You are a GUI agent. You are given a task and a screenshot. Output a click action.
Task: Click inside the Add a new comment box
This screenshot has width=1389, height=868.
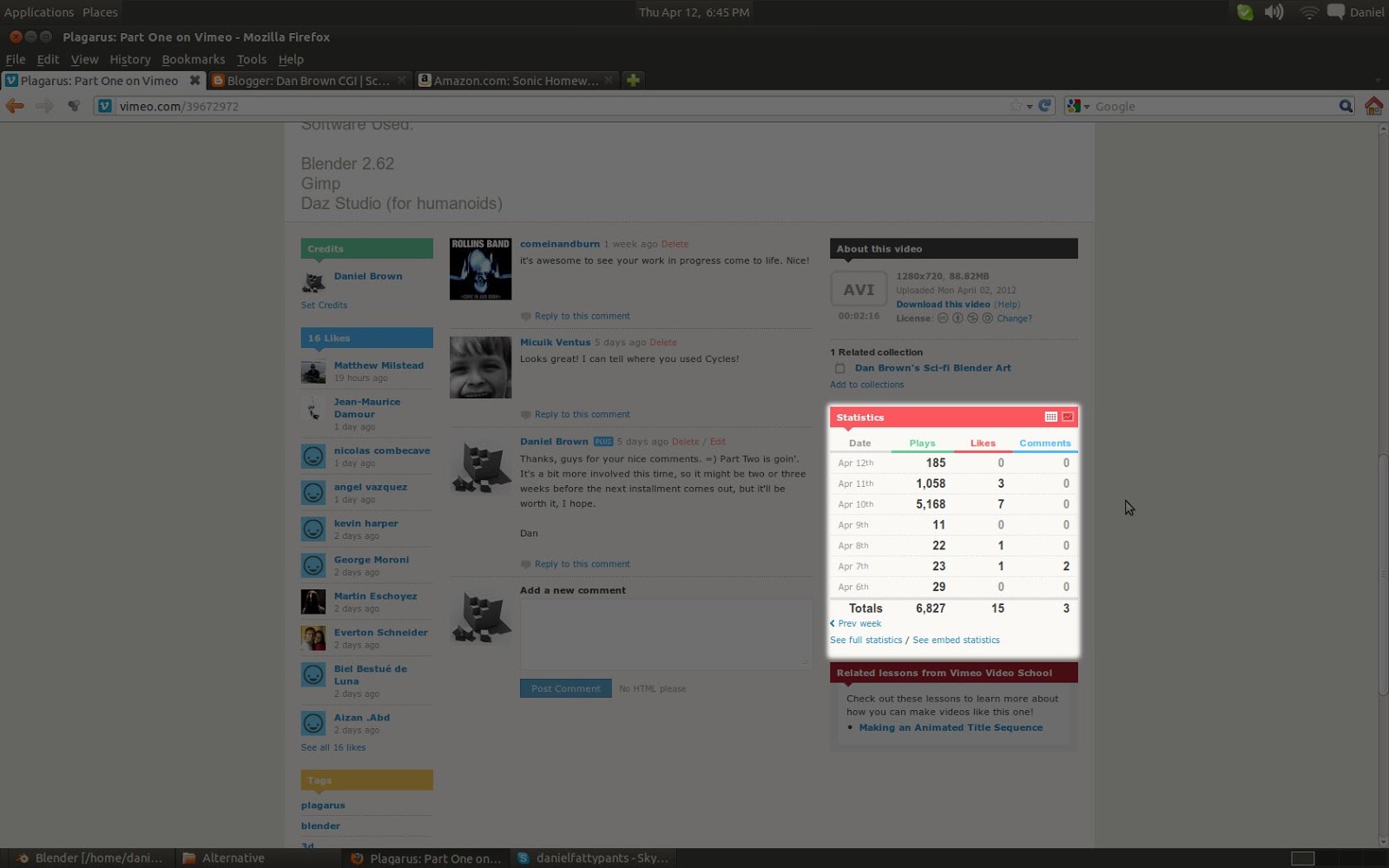(666, 634)
